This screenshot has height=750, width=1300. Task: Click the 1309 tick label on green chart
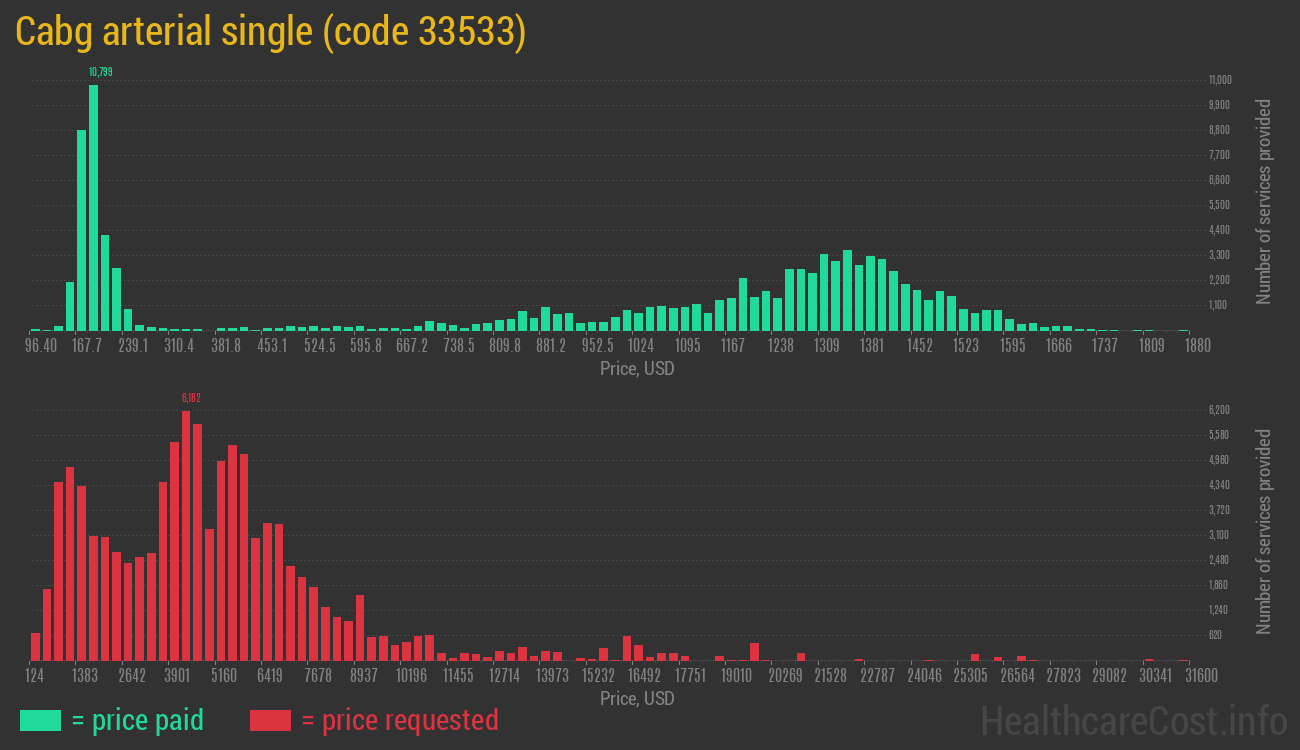[826, 345]
